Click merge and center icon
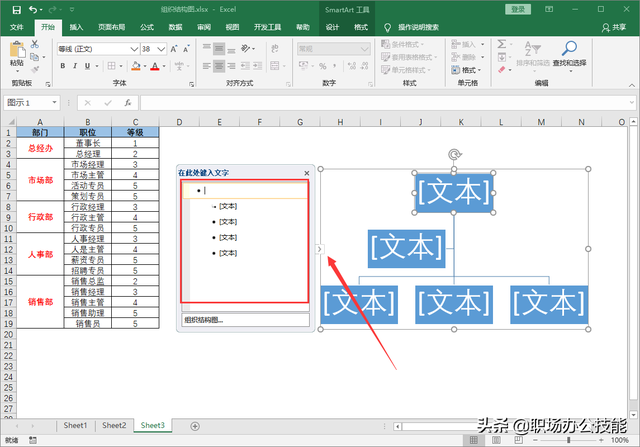 pos(275,66)
